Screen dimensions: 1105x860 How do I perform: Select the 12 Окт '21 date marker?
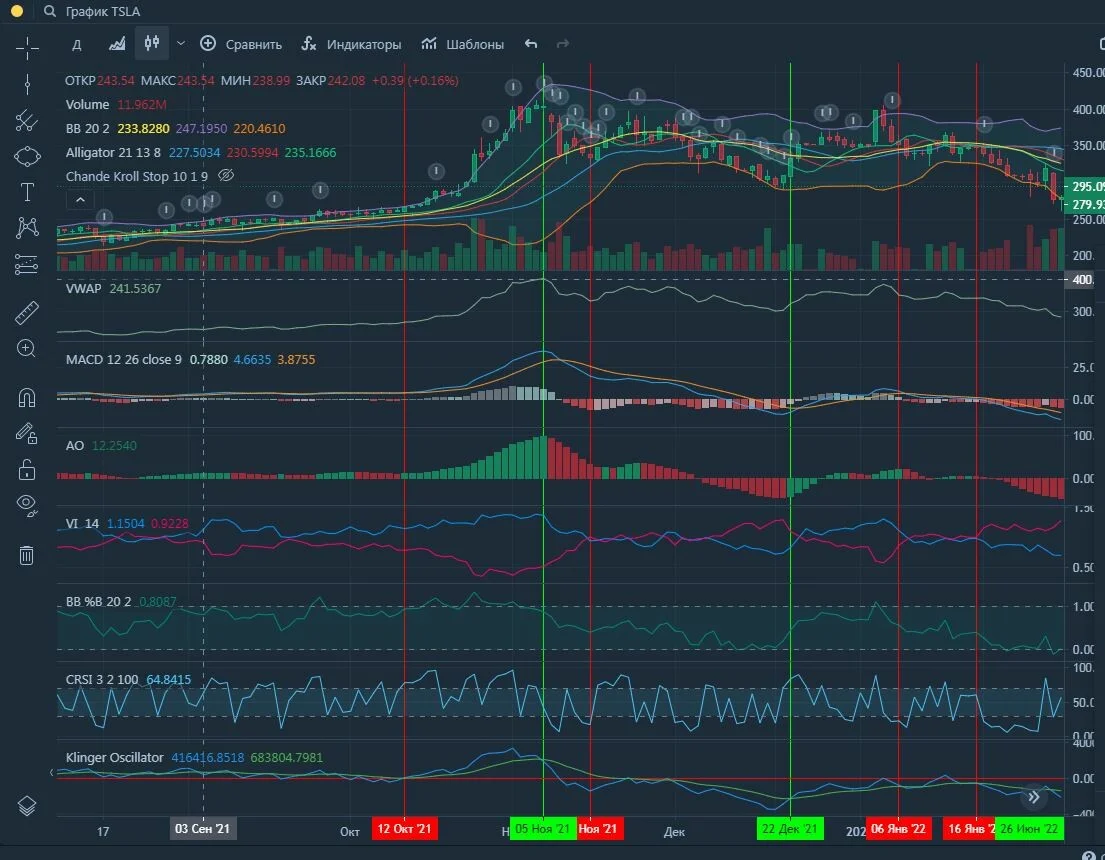point(405,829)
